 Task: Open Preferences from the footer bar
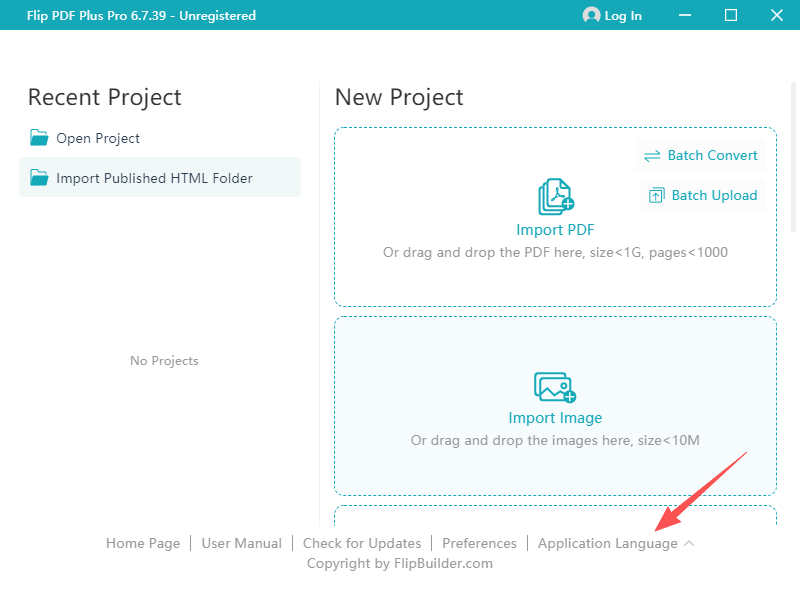point(479,543)
